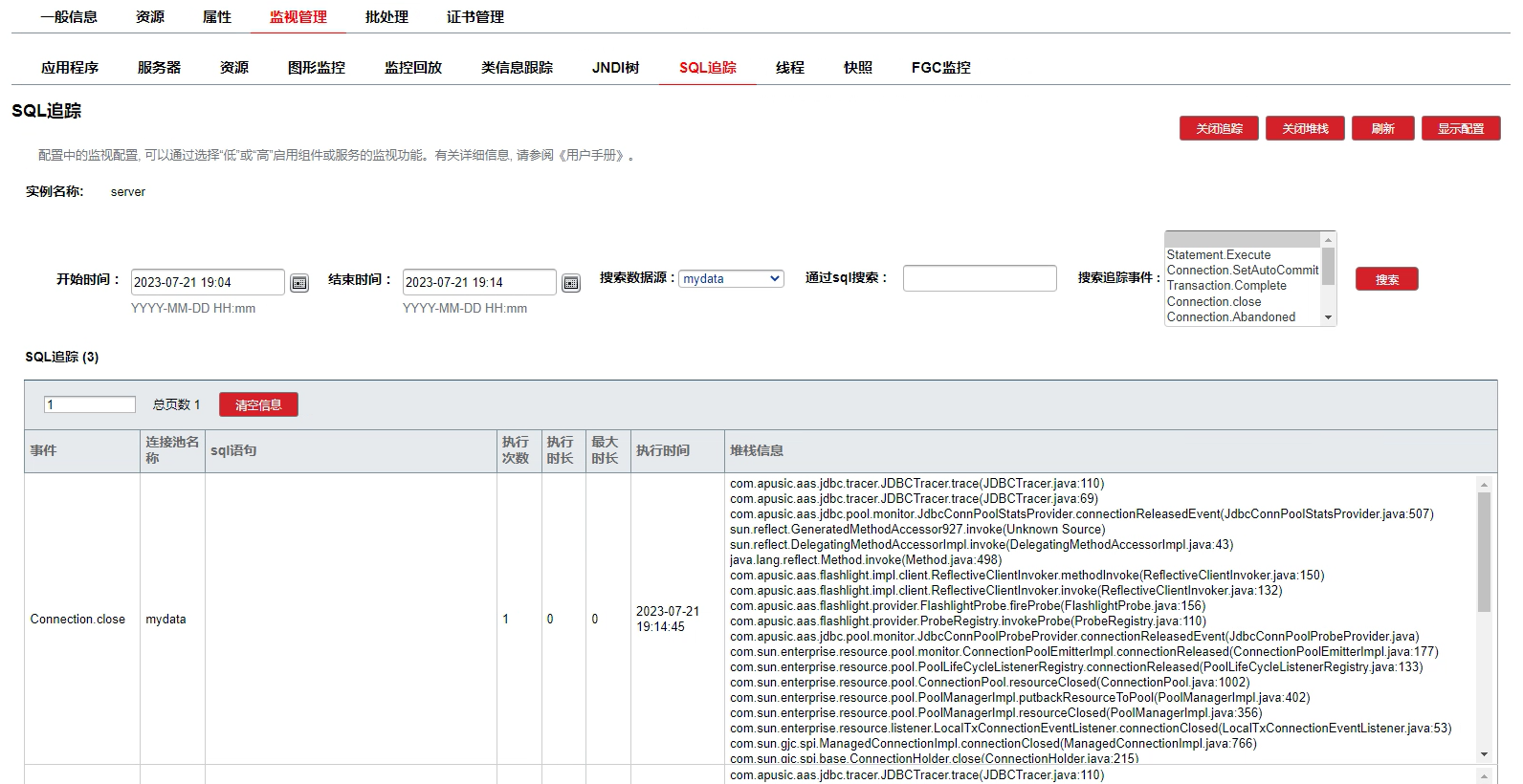Open the start time calendar picker icon
The image size is (1523, 784).
point(299,283)
